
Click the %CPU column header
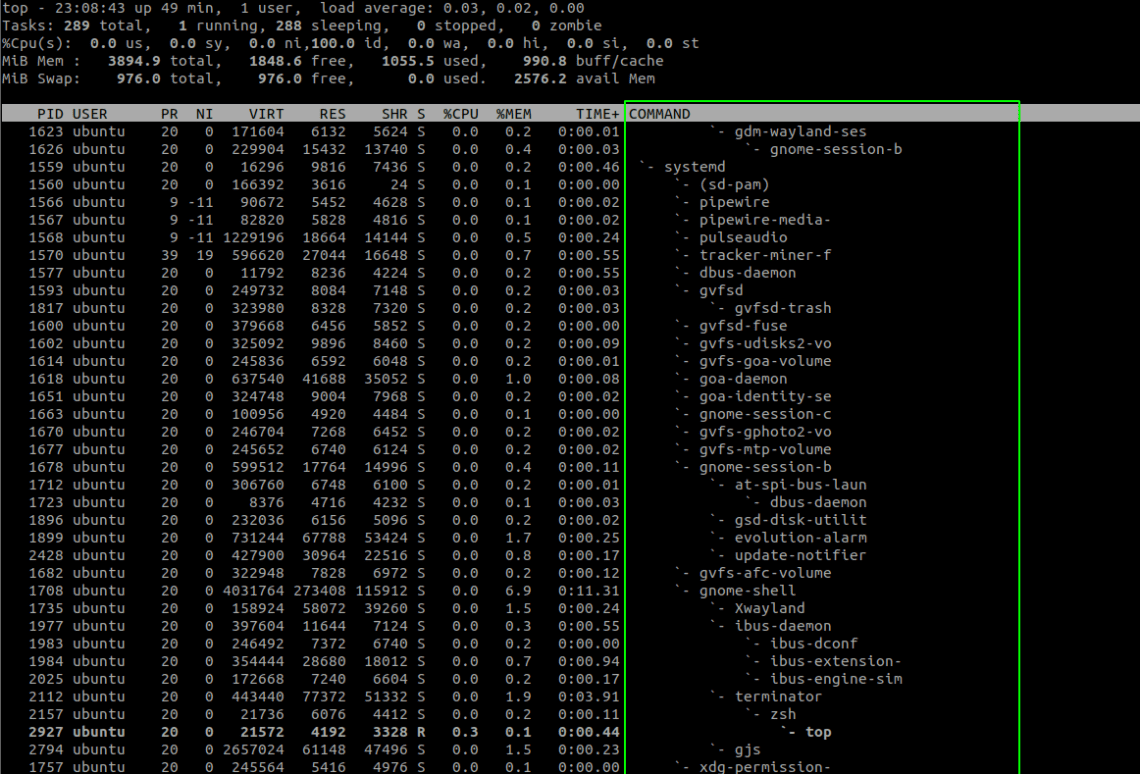tap(461, 114)
